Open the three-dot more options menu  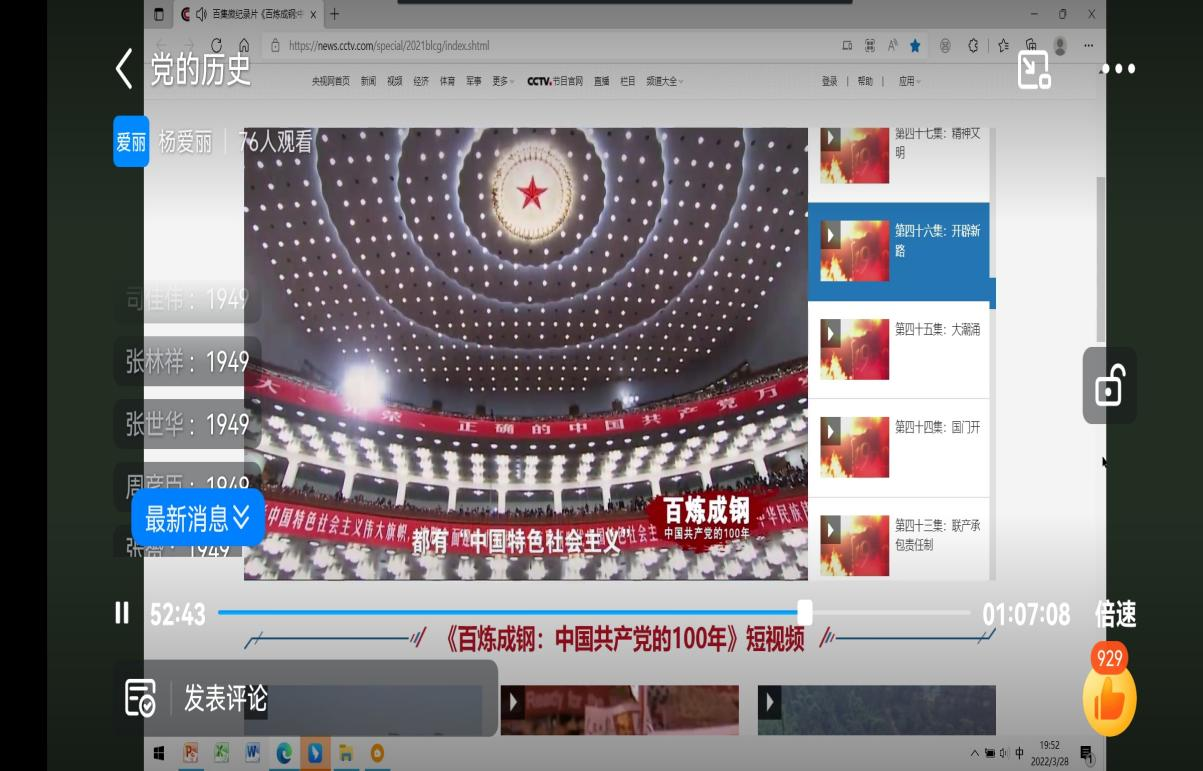pyautogui.click(x=1118, y=69)
